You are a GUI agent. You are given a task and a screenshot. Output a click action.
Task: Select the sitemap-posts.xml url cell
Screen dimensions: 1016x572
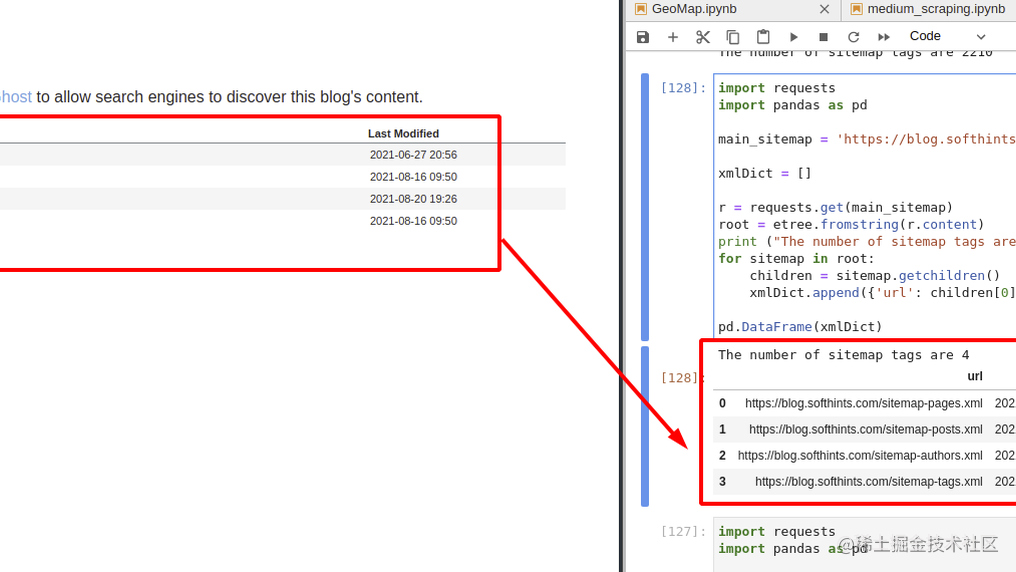click(865, 429)
